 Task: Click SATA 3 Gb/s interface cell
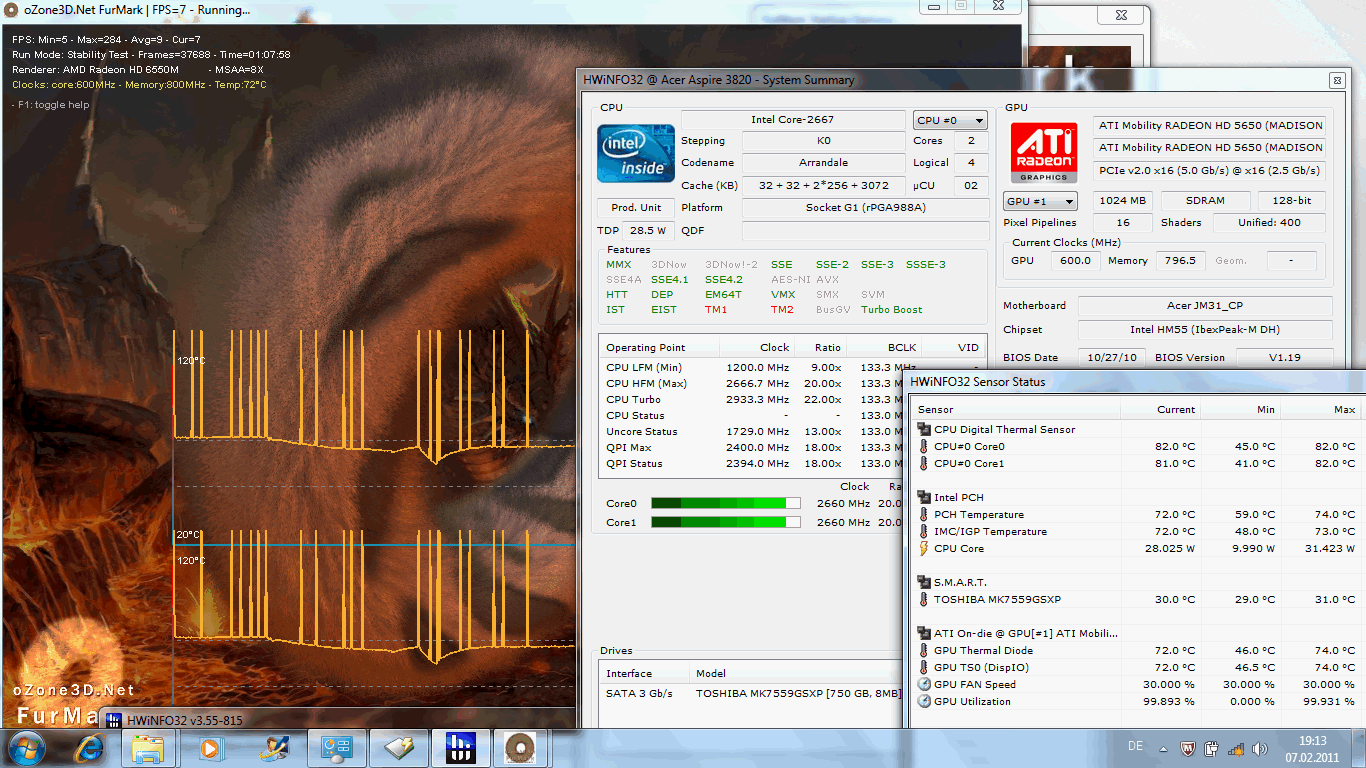pos(640,694)
